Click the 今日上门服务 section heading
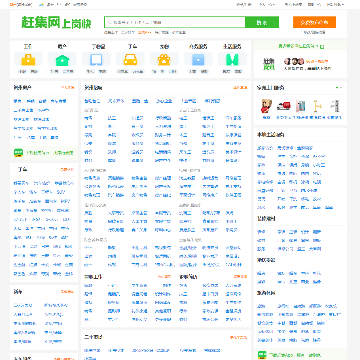Image resolution: width=360 pixels, height=360 pixels. (x=270, y=88)
